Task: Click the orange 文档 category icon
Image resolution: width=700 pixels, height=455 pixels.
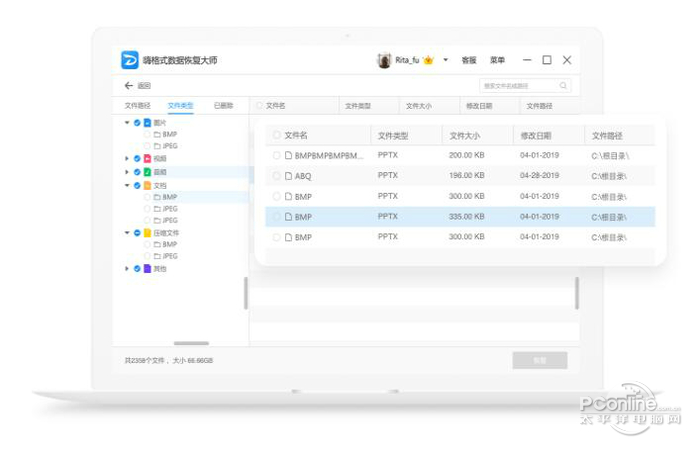Action: (147, 185)
